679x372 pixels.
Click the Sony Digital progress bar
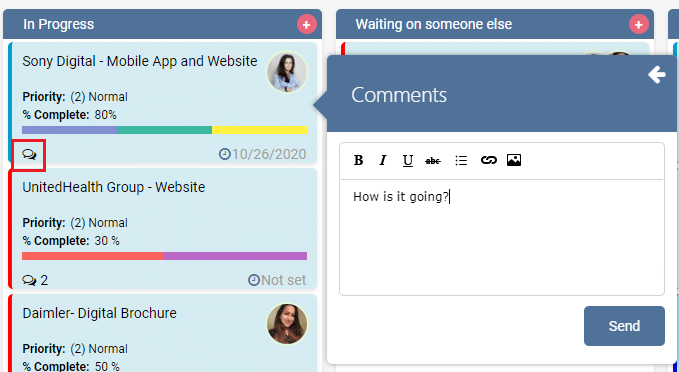tap(165, 130)
